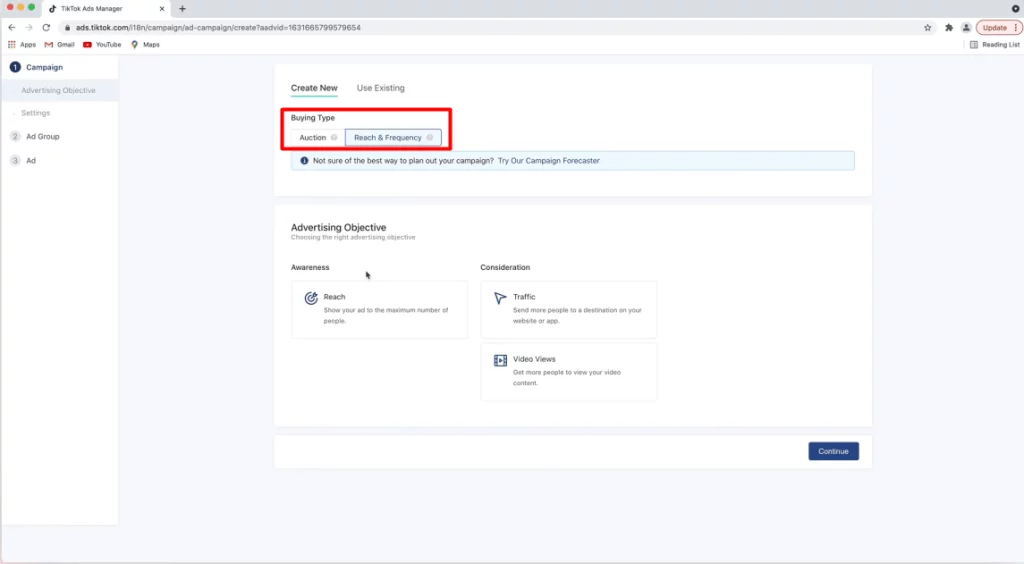Close the TikTok Ads Manager tab
This screenshot has height=564, width=1024.
click(162, 8)
